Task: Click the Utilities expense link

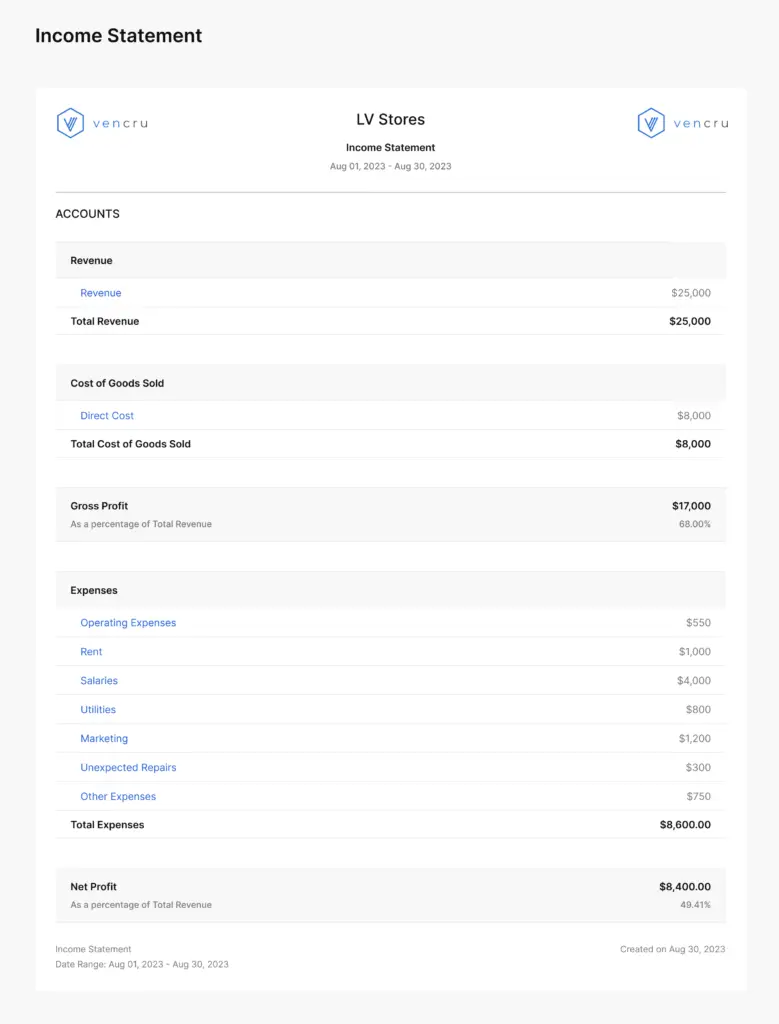Action: point(98,710)
